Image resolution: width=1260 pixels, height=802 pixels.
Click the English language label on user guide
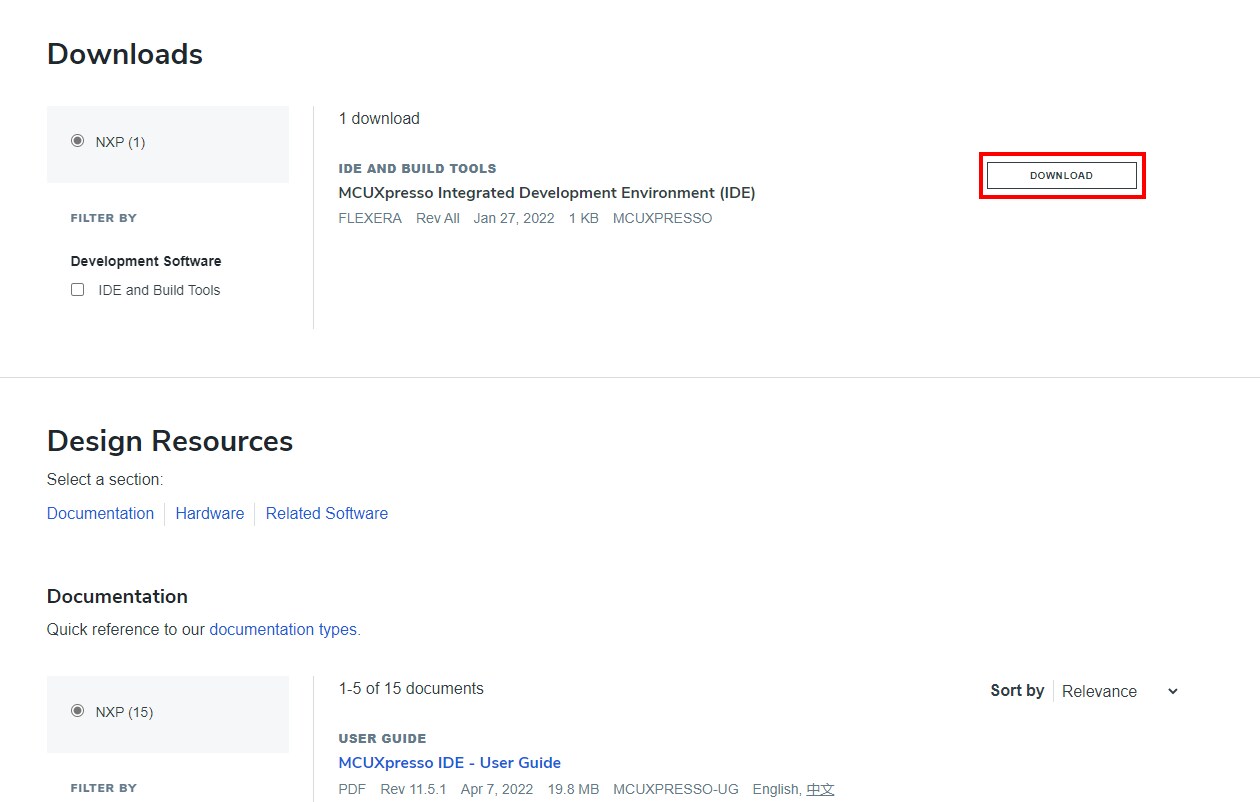coord(776,789)
